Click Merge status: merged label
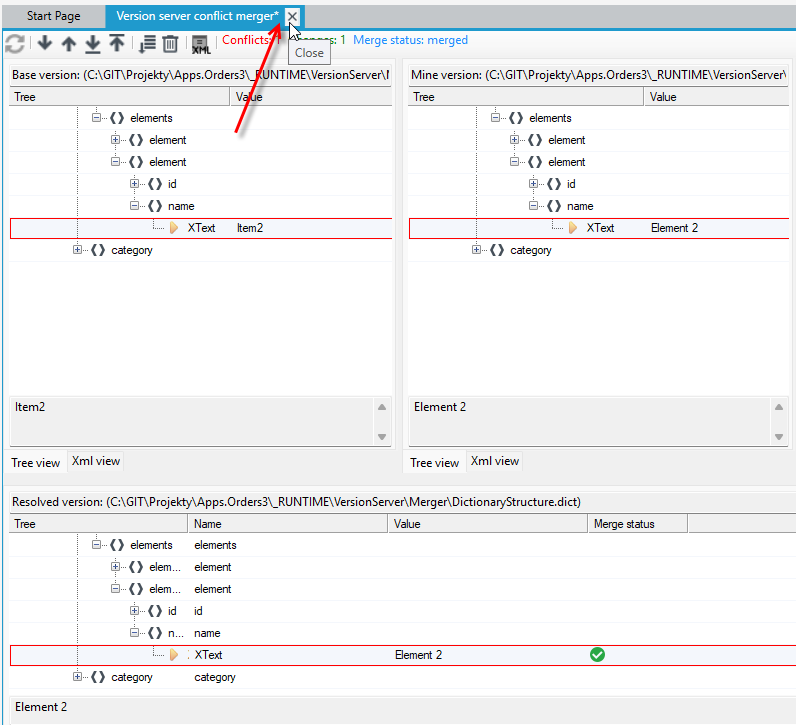796x725 pixels. pyautogui.click(x=410, y=40)
